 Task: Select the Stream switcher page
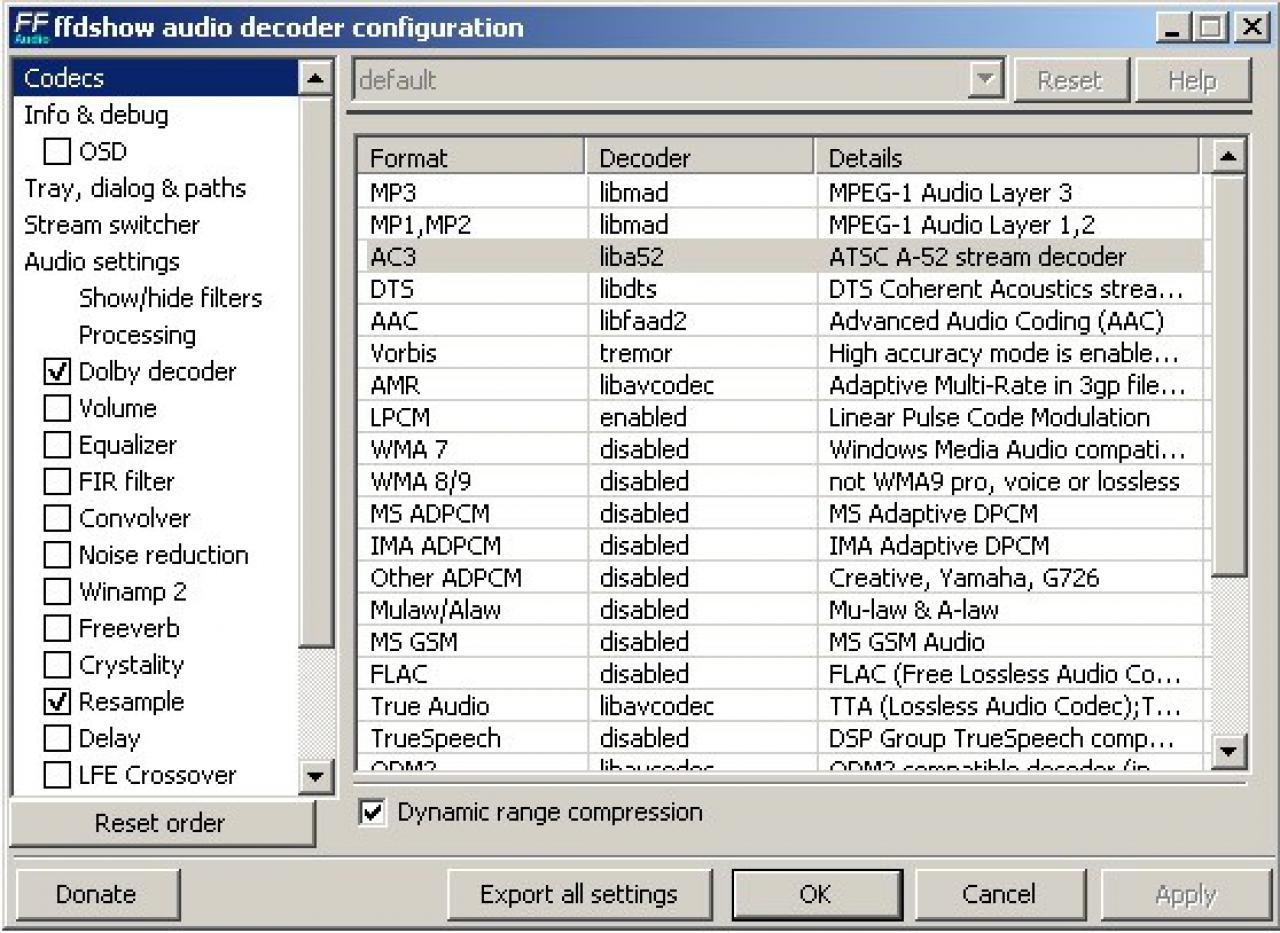coord(111,225)
